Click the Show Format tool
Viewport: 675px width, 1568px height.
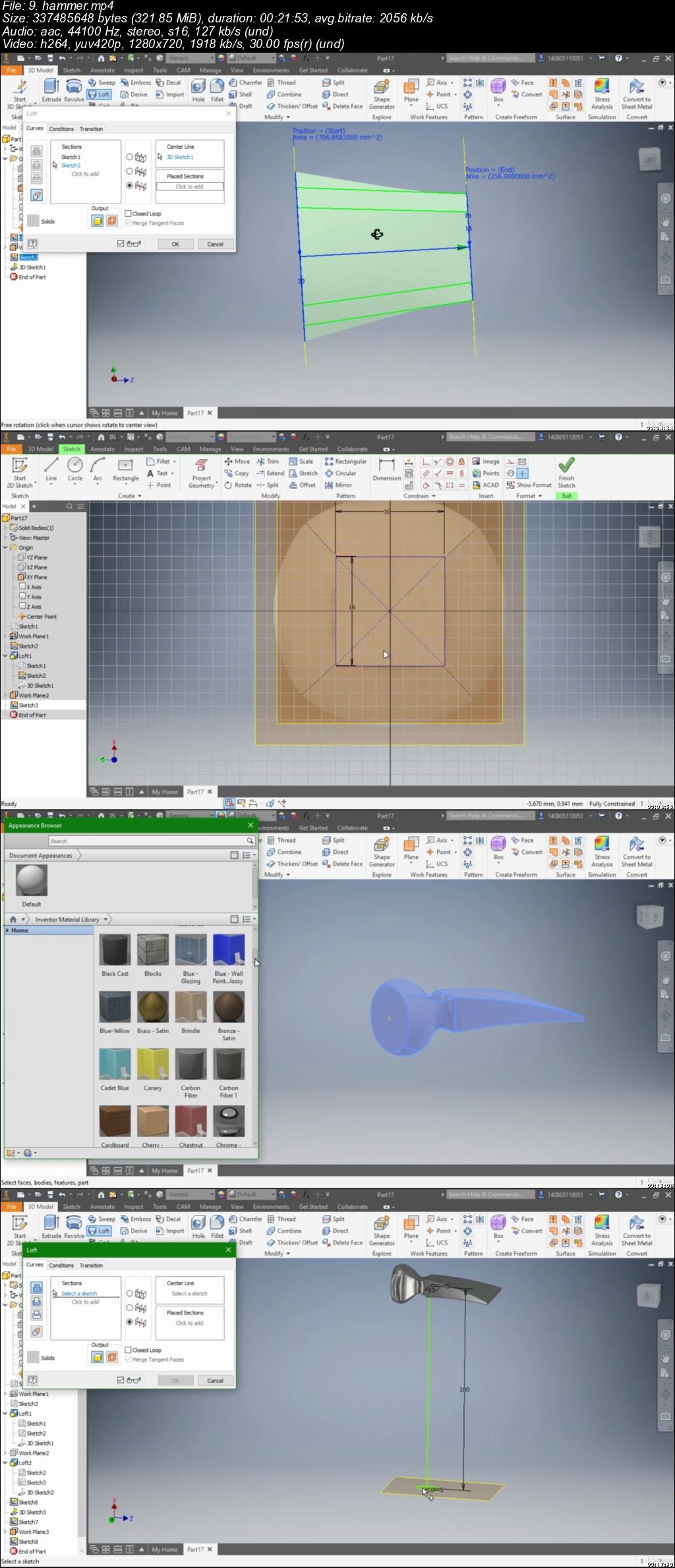529,485
